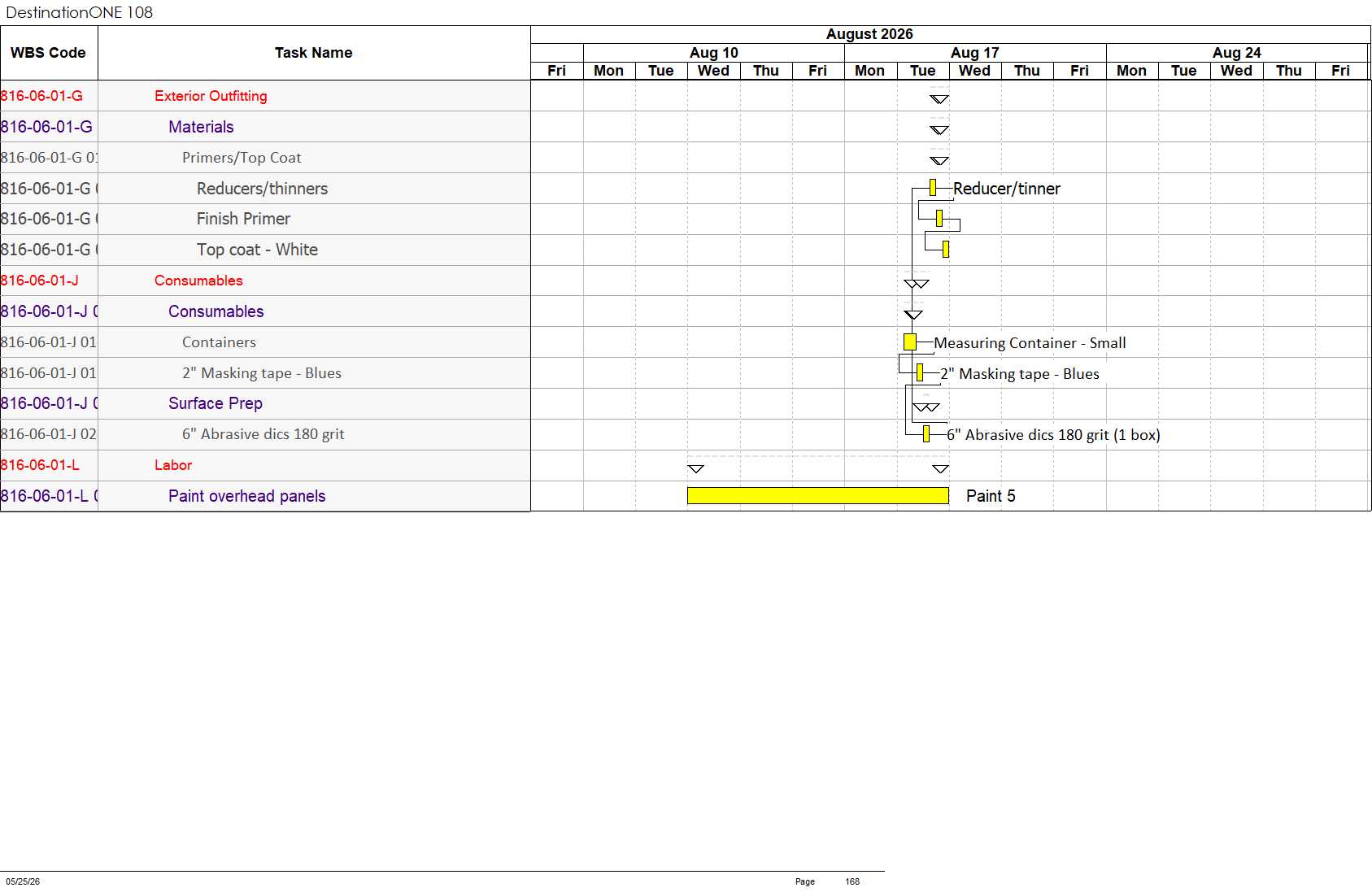The image size is (1372, 892).
Task: Select the red Consumables group row
Action: pos(265,281)
